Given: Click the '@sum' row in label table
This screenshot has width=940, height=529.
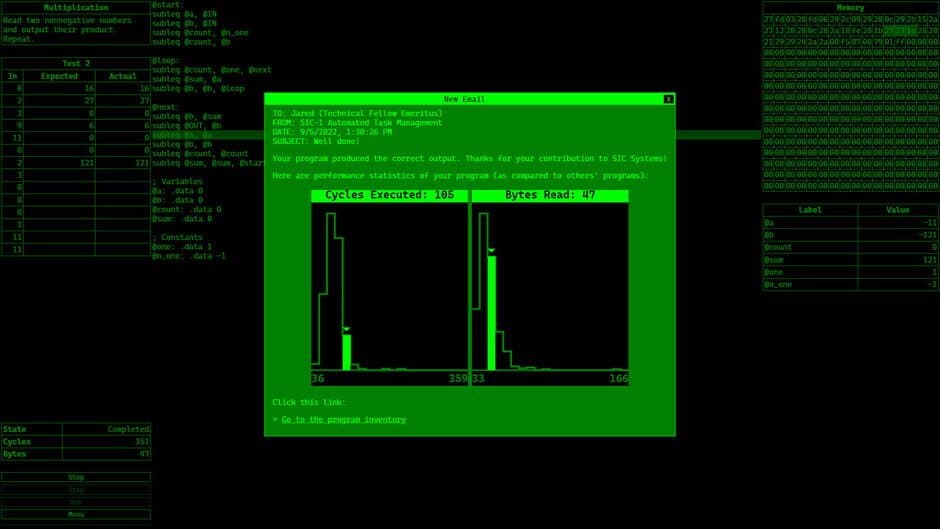Looking at the screenshot, I should (x=850, y=260).
